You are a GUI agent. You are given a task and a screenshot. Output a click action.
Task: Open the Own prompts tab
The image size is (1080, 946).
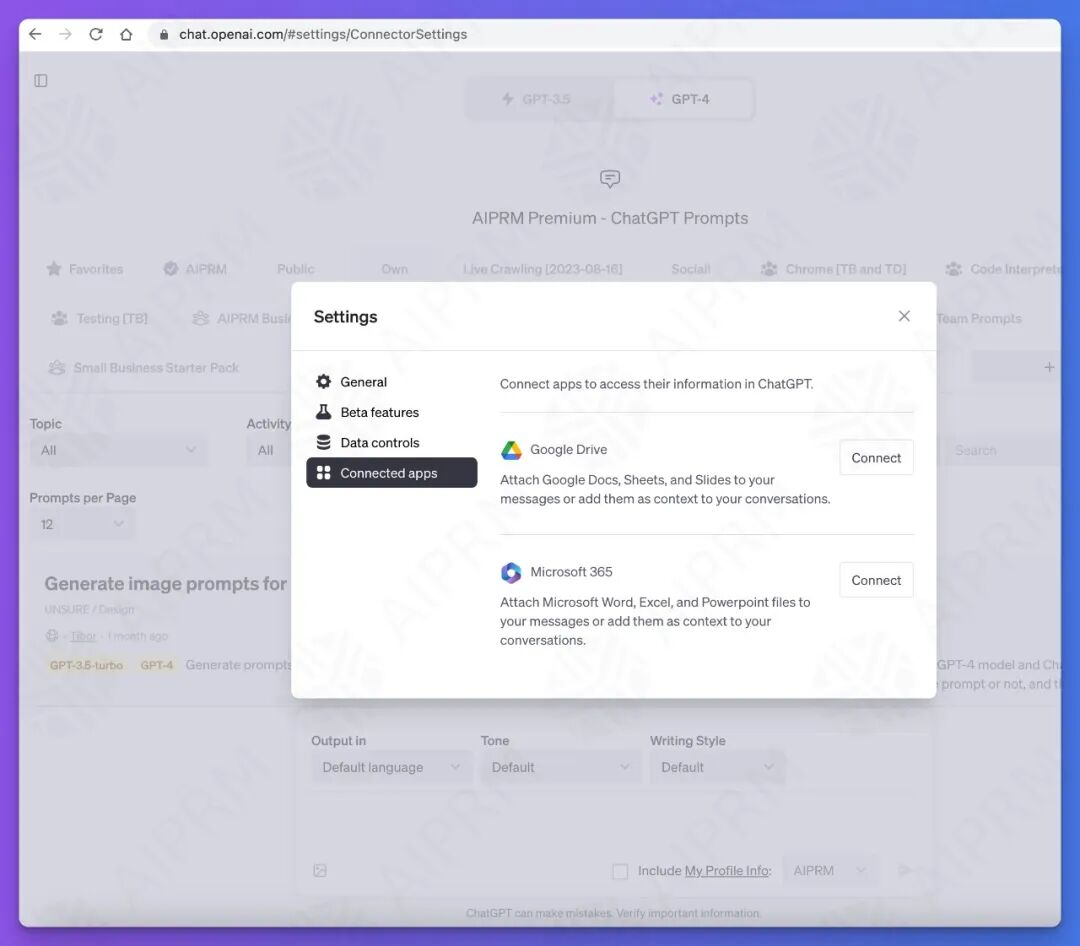[395, 269]
